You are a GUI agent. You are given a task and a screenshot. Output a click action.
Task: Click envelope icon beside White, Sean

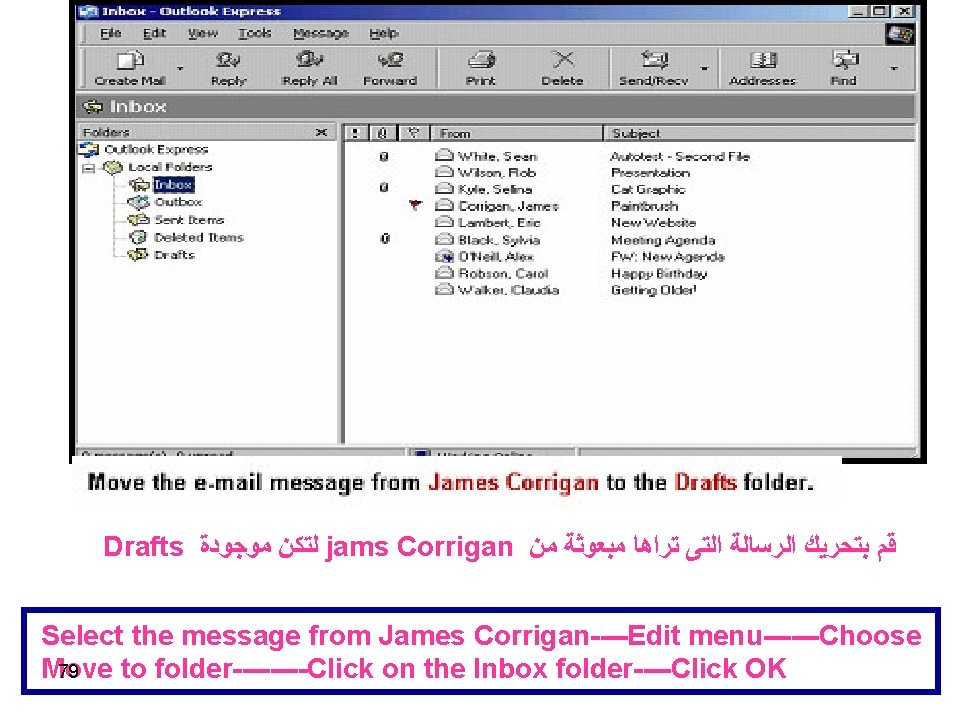[443, 155]
